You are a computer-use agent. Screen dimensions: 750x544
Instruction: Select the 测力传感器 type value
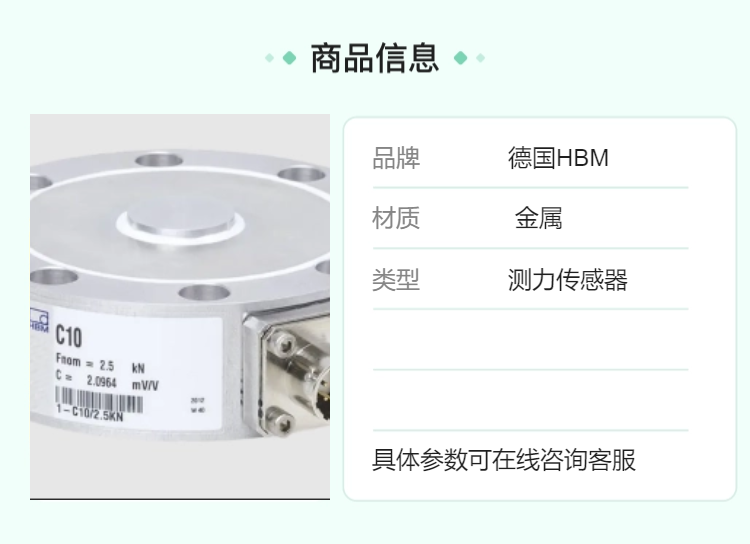(568, 279)
